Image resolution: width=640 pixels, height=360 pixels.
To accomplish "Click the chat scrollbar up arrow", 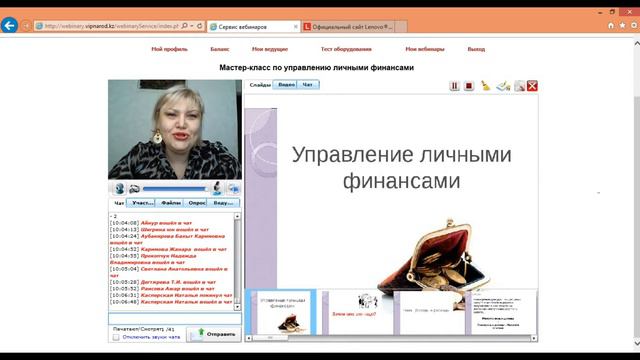I will 237,216.
